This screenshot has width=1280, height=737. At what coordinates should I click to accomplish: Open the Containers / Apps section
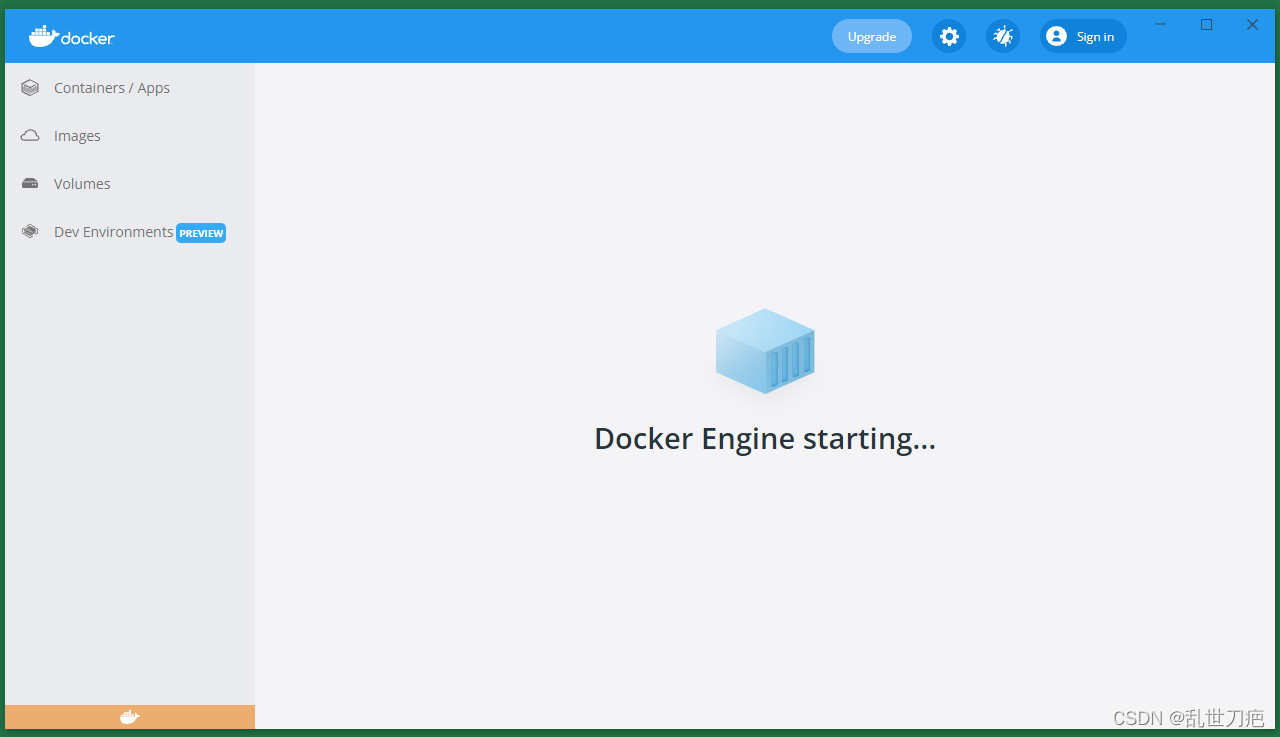click(x=130, y=88)
